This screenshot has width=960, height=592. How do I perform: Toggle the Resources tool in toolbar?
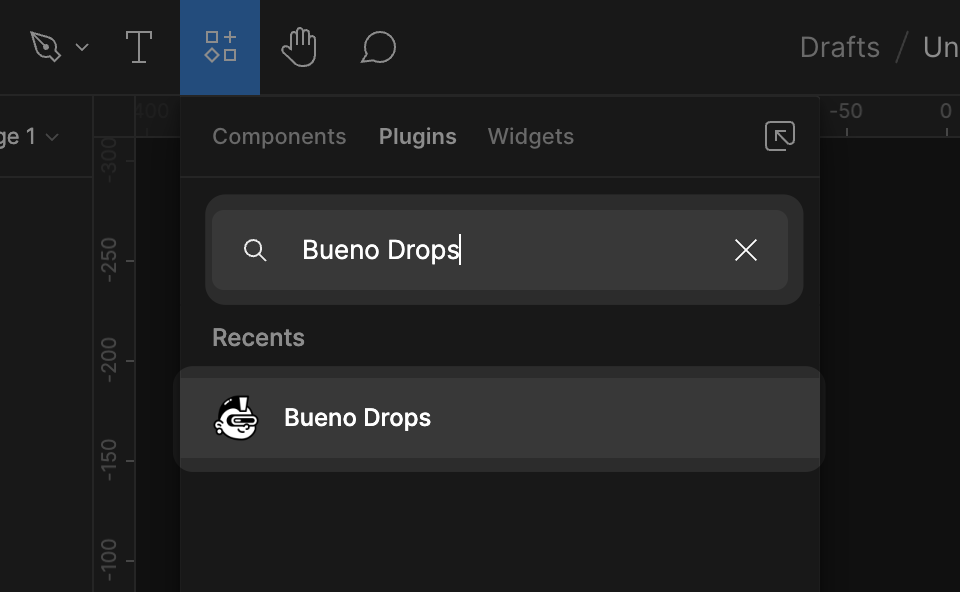[220, 47]
